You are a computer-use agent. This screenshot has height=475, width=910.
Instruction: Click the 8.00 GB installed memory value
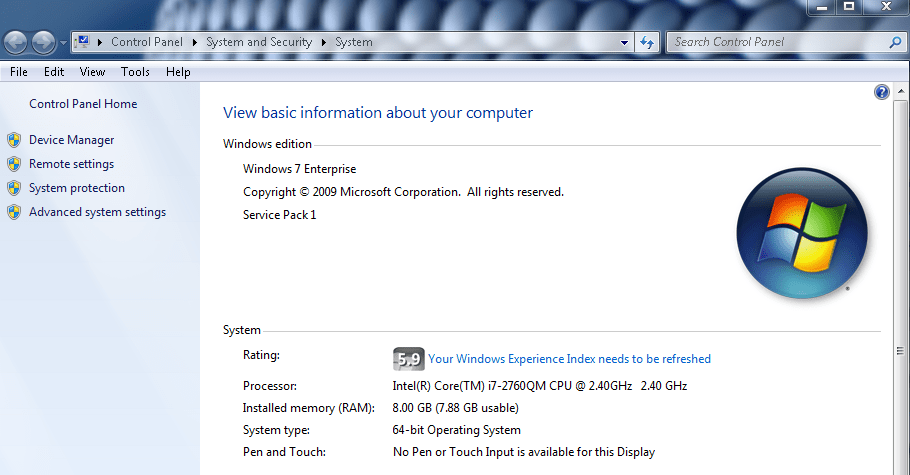pyautogui.click(x=456, y=408)
